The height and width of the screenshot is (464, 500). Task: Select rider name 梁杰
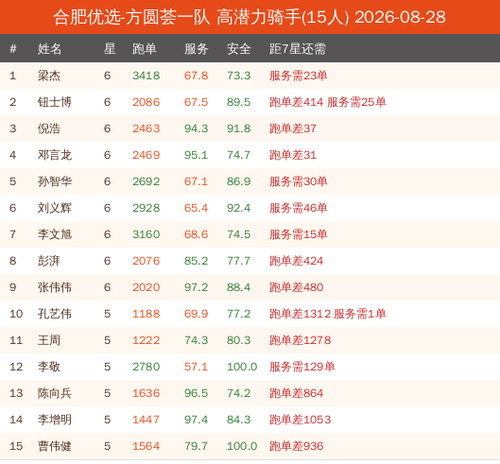[x=49, y=76]
